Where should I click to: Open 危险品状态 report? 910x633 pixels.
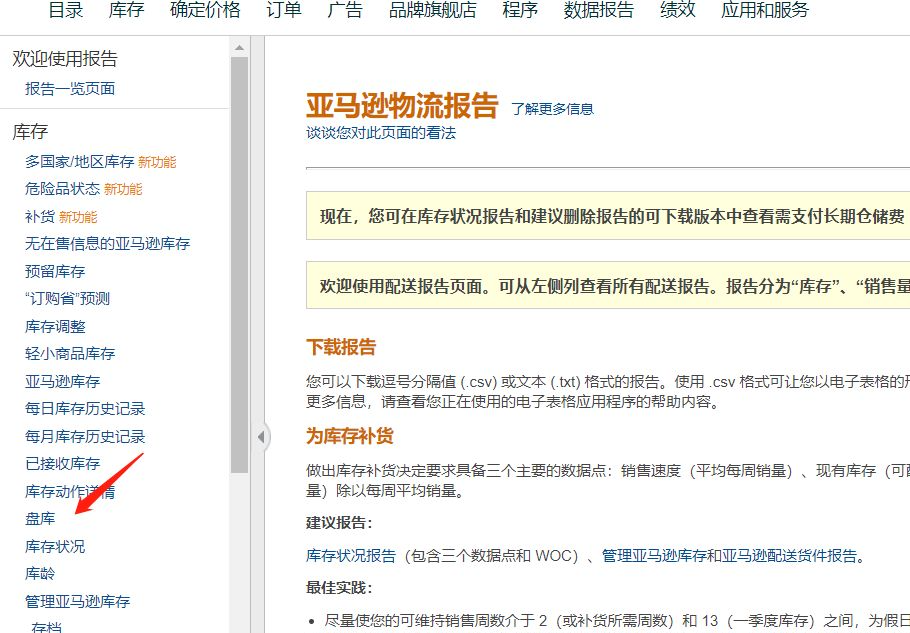63,189
